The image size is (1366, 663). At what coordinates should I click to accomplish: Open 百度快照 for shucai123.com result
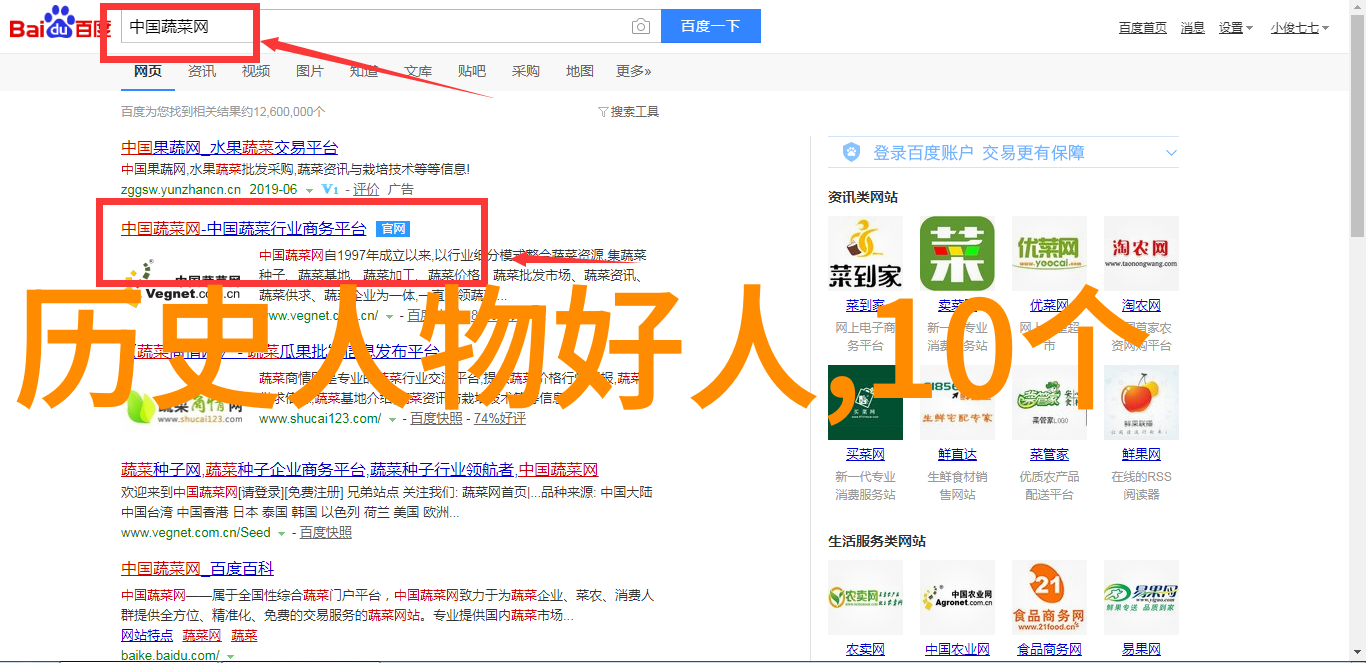[436, 419]
